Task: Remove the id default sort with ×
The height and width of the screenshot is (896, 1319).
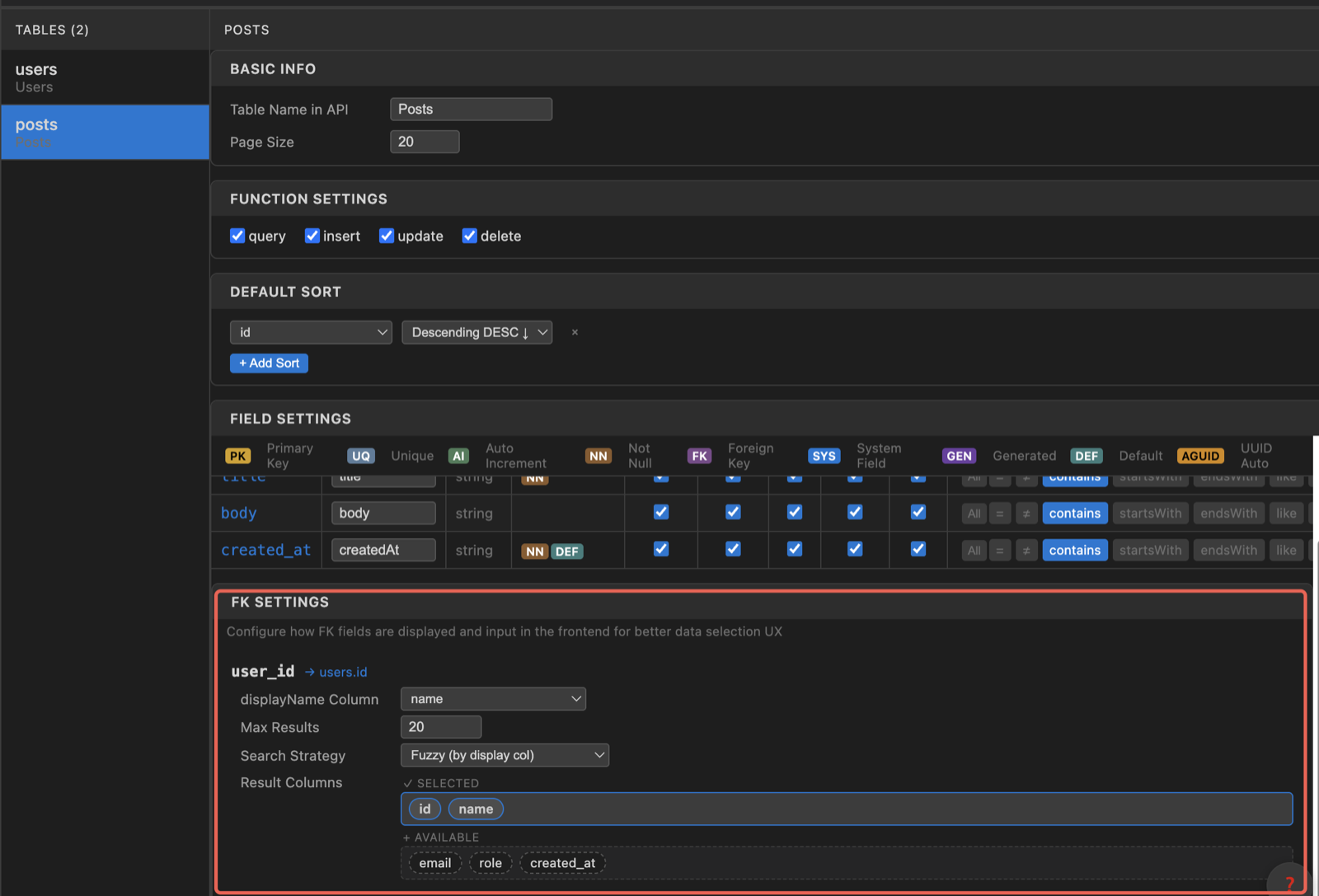Action: [575, 332]
